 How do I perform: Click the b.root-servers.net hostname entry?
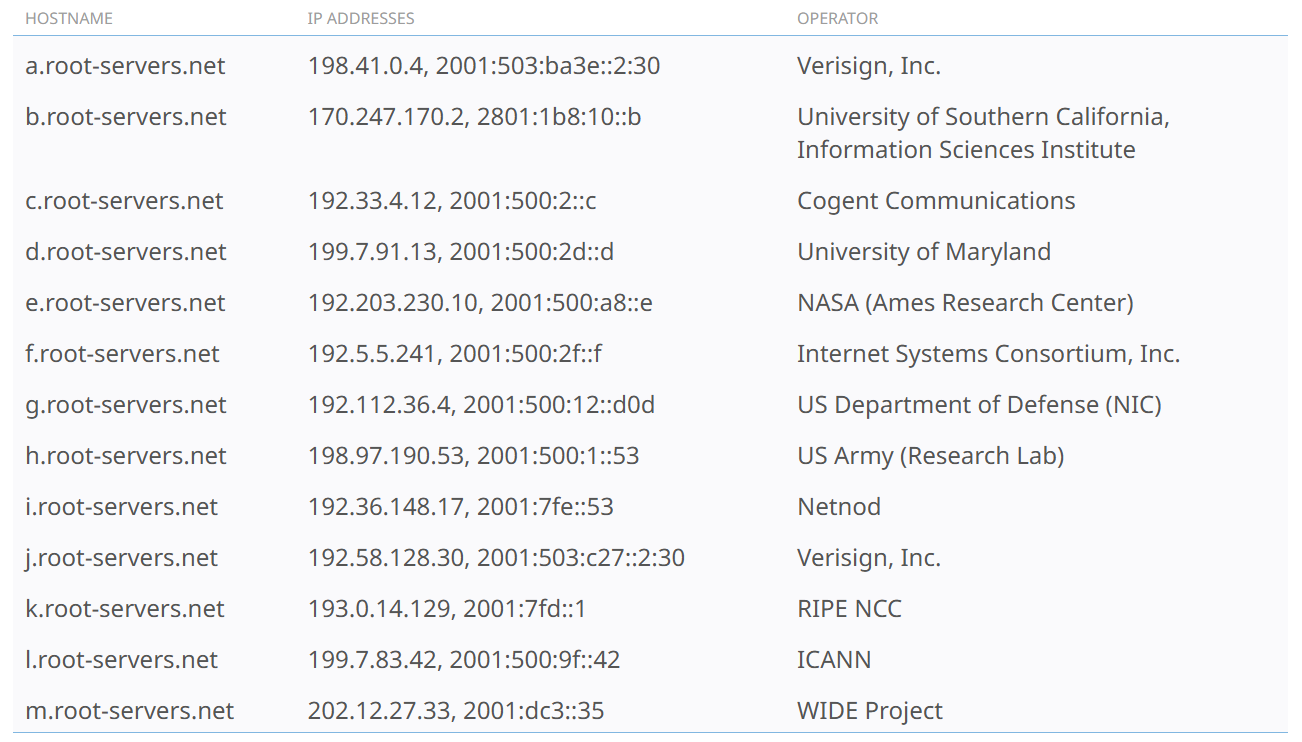[125, 117]
